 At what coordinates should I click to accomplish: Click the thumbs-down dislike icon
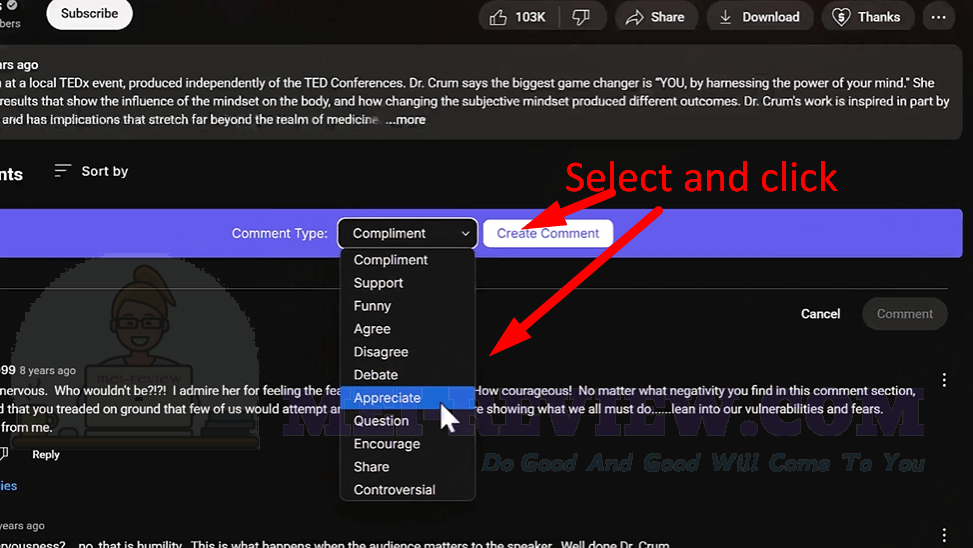581,17
